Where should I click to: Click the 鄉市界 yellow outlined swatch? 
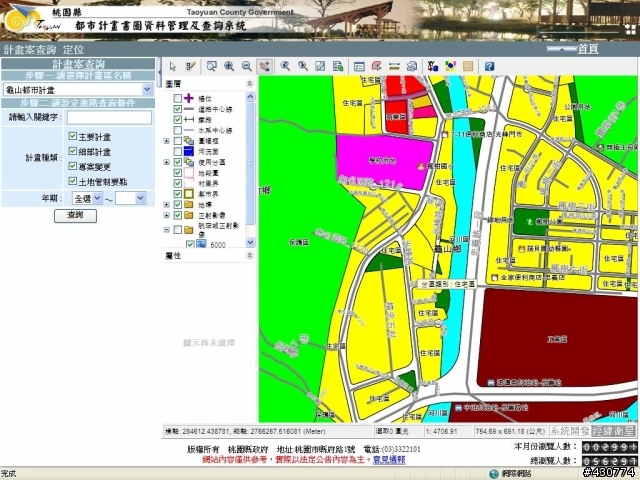(189, 194)
